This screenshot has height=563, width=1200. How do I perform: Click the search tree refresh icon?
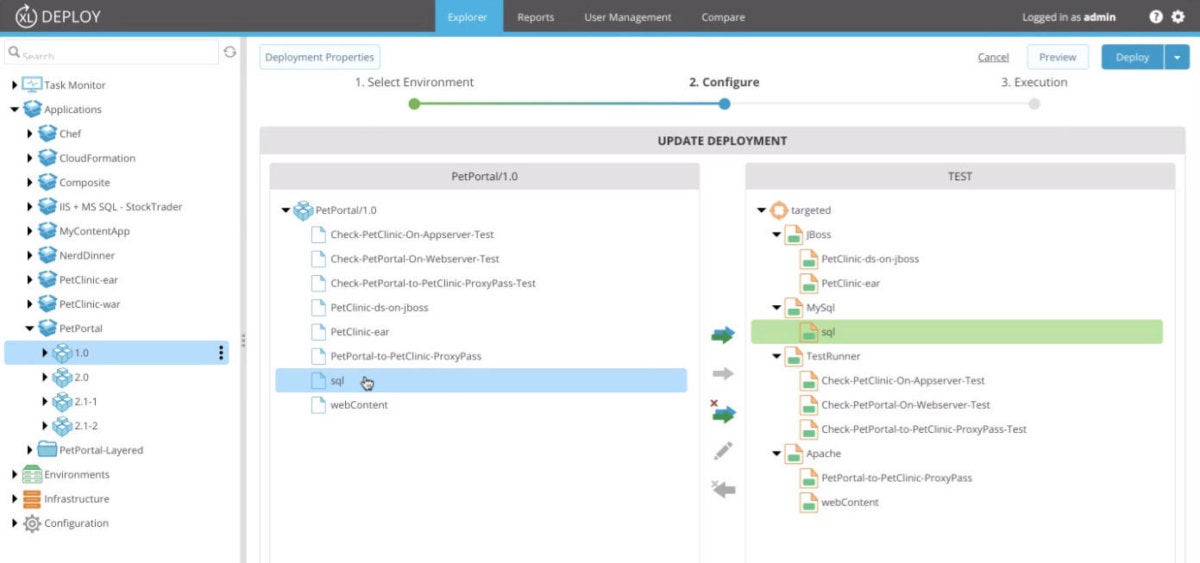click(x=230, y=52)
